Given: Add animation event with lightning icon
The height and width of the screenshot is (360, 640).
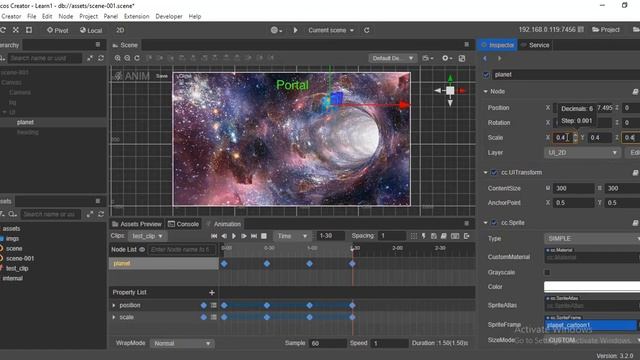Looking at the screenshot, I should 424,236.
